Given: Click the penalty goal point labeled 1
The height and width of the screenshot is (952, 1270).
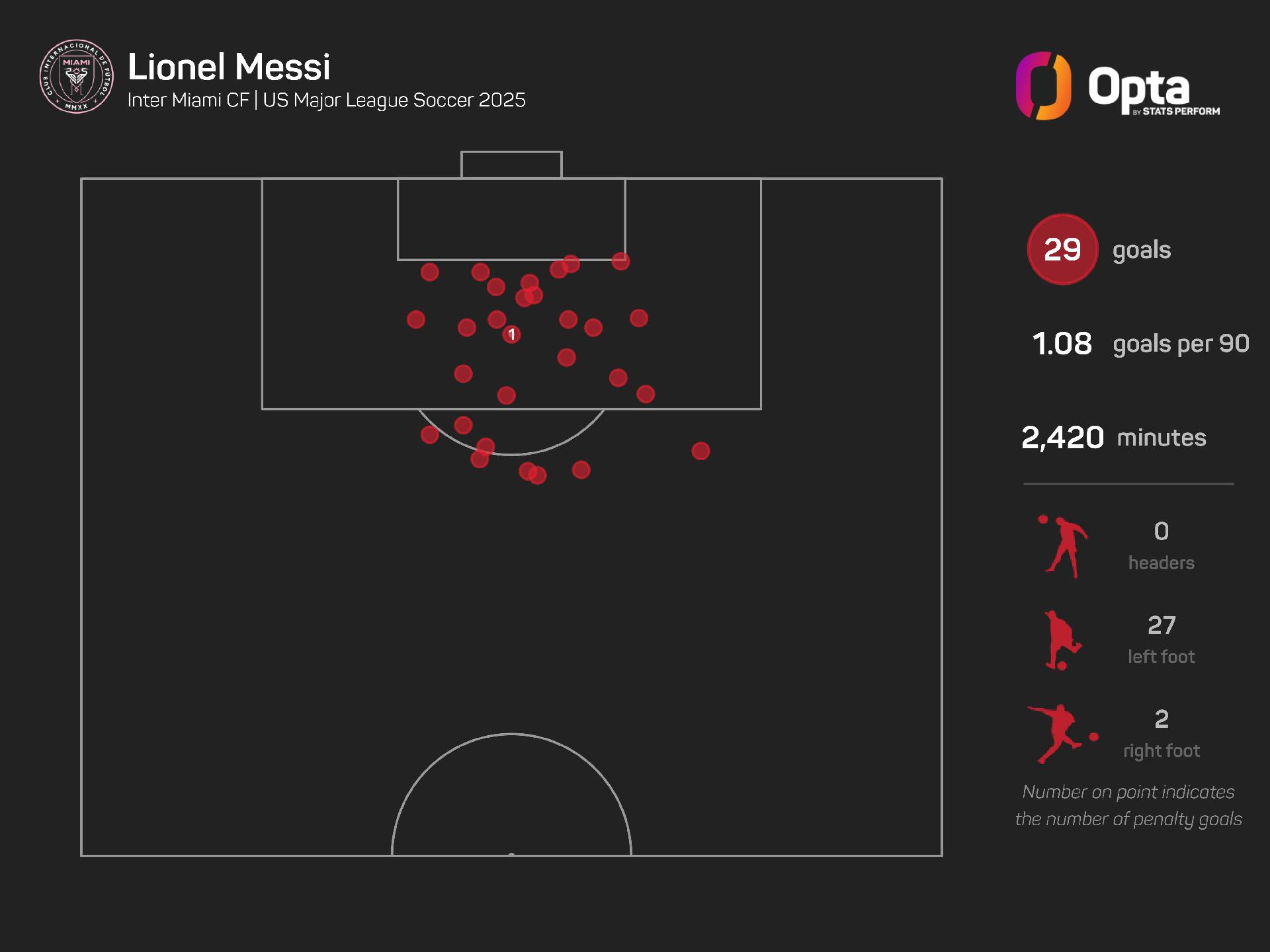Looking at the screenshot, I should point(511,335).
